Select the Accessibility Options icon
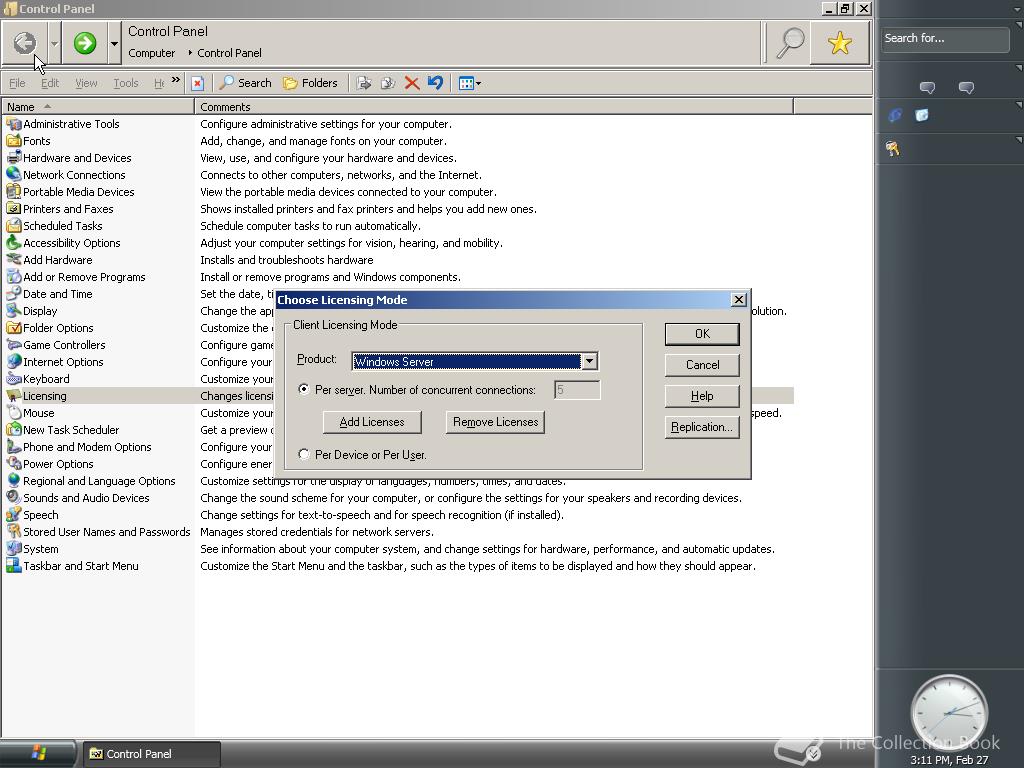This screenshot has height=768, width=1024. 14,242
